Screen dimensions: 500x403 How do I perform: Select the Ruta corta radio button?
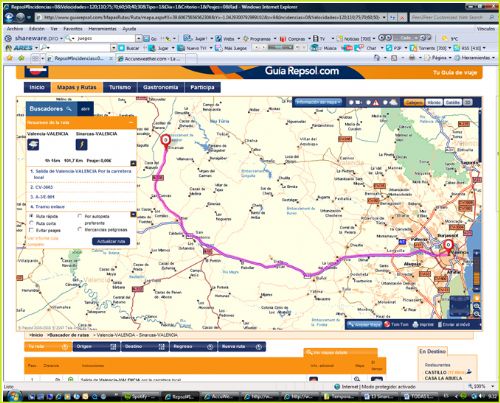tap(32, 223)
